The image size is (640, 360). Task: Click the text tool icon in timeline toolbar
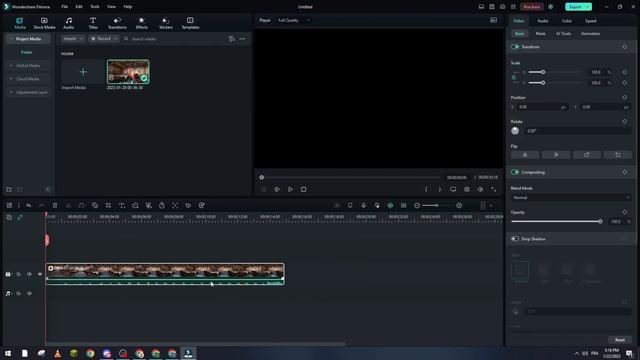[x=122, y=206]
